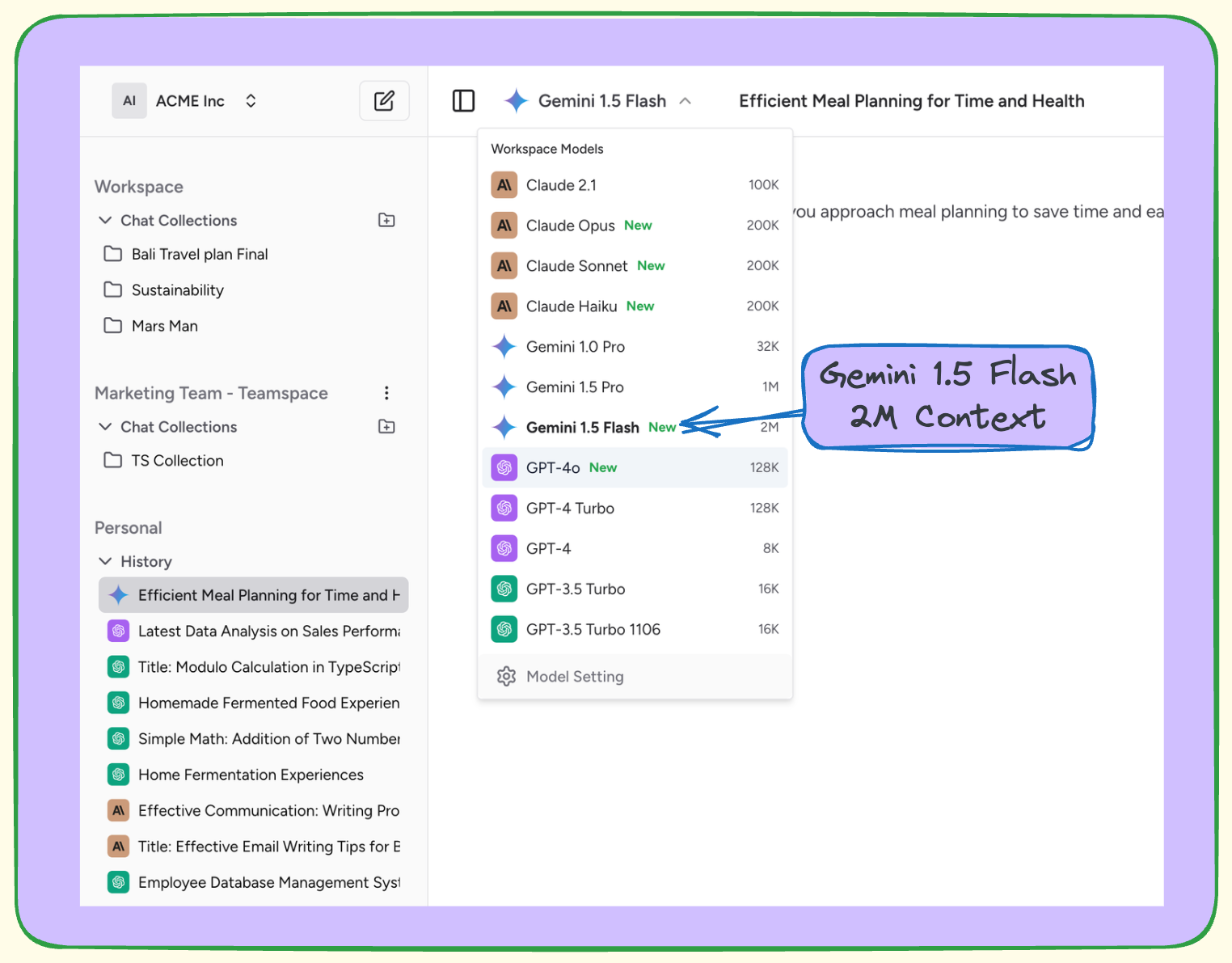The height and width of the screenshot is (963, 1232).
Task: Click the AI workspace avatar badge
Action: pos(129,101)
